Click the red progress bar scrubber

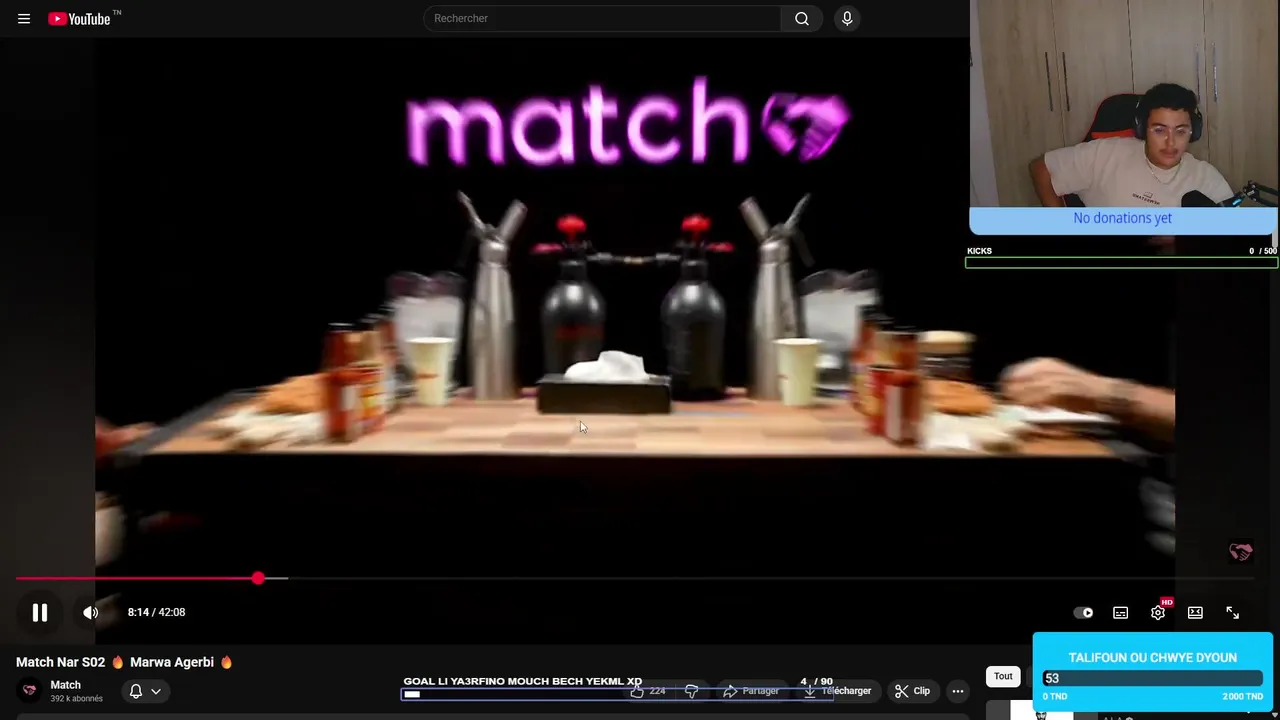tap(258, 578)
